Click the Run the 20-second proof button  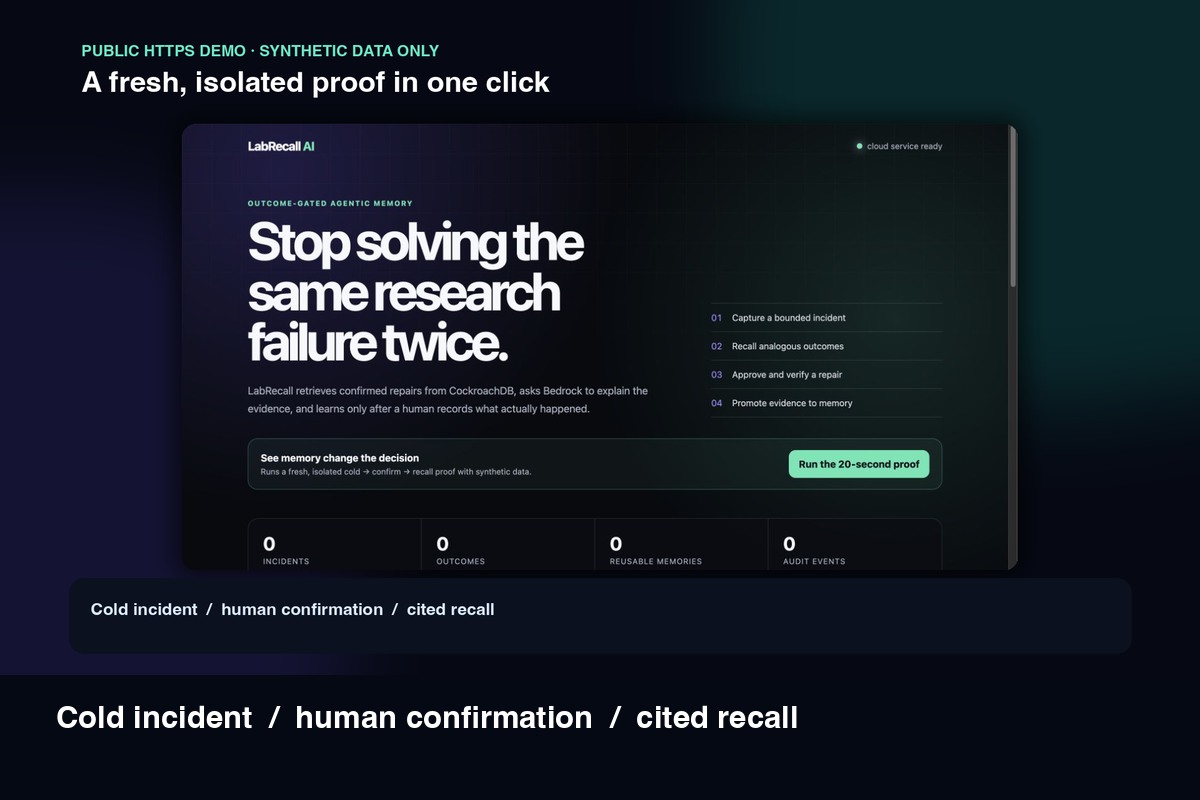coord(859,464)
